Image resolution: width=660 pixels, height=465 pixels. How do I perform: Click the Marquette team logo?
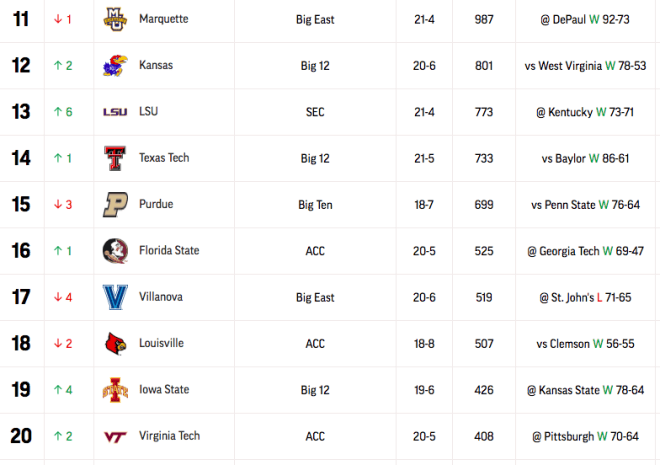[x=115, y=19]
